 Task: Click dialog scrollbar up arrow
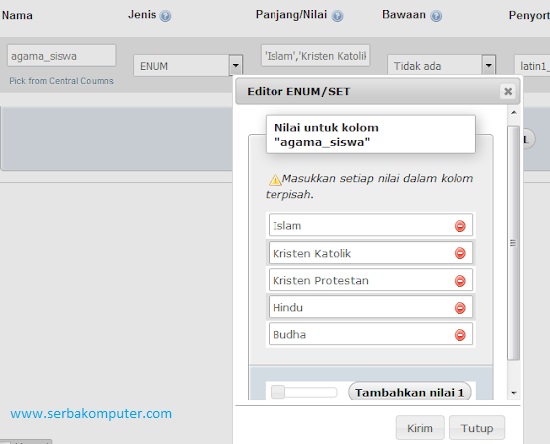(514, 113)
